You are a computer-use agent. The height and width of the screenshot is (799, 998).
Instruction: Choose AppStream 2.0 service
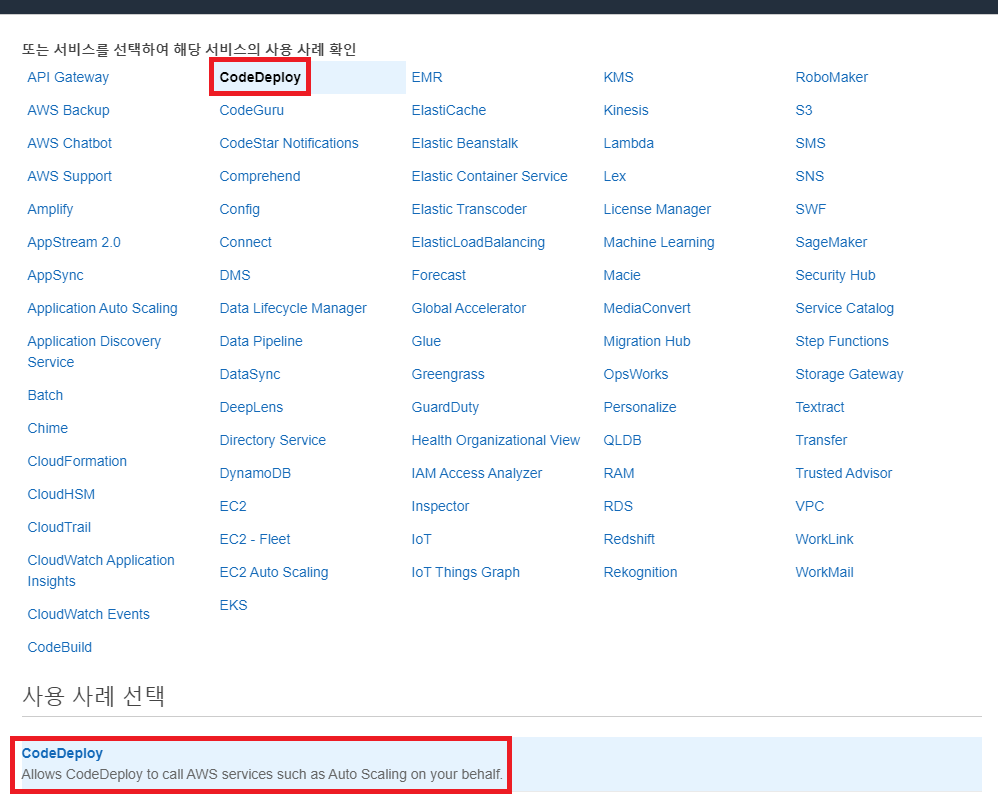point(74,243)
